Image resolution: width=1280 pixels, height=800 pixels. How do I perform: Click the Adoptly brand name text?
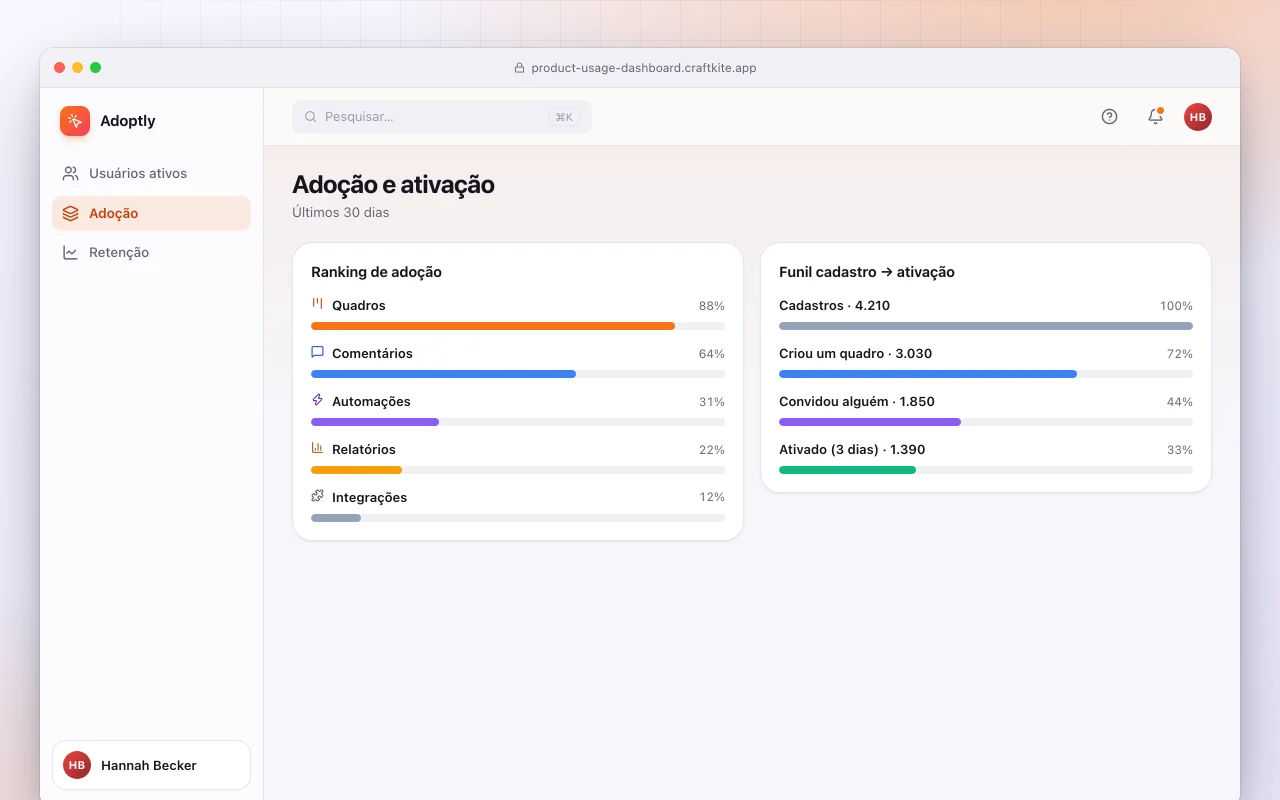pyautogui.click(x=128, y=121)
